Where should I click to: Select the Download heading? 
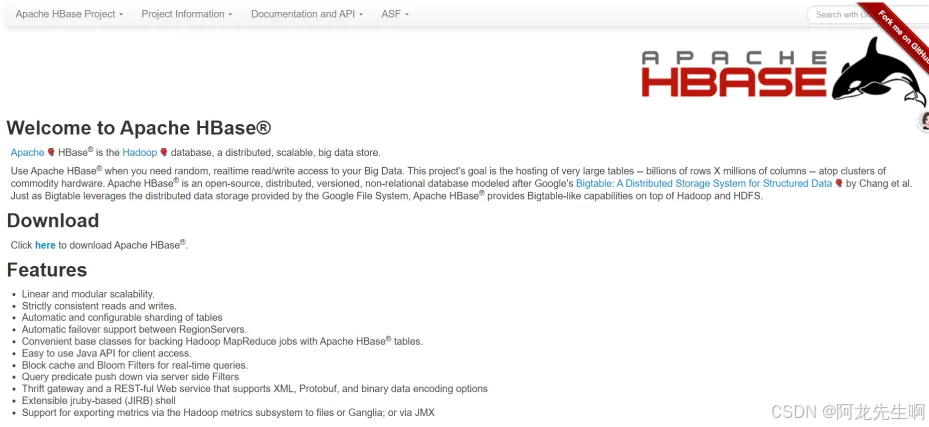53,220
